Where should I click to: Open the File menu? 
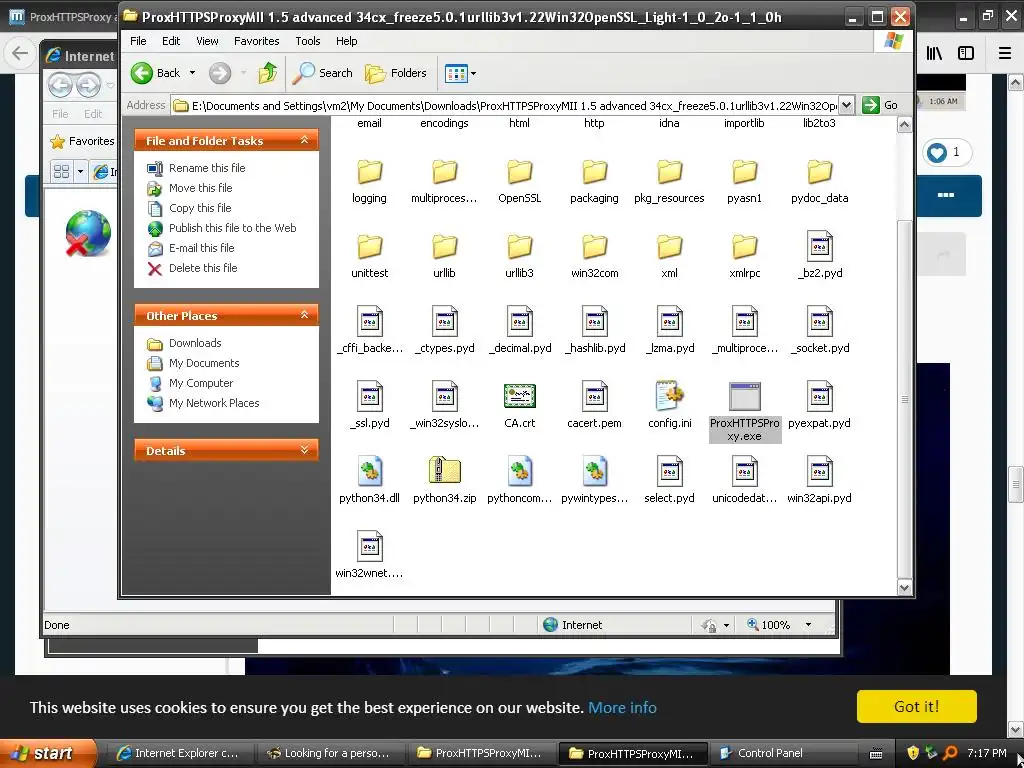click(x=138, y=41)
